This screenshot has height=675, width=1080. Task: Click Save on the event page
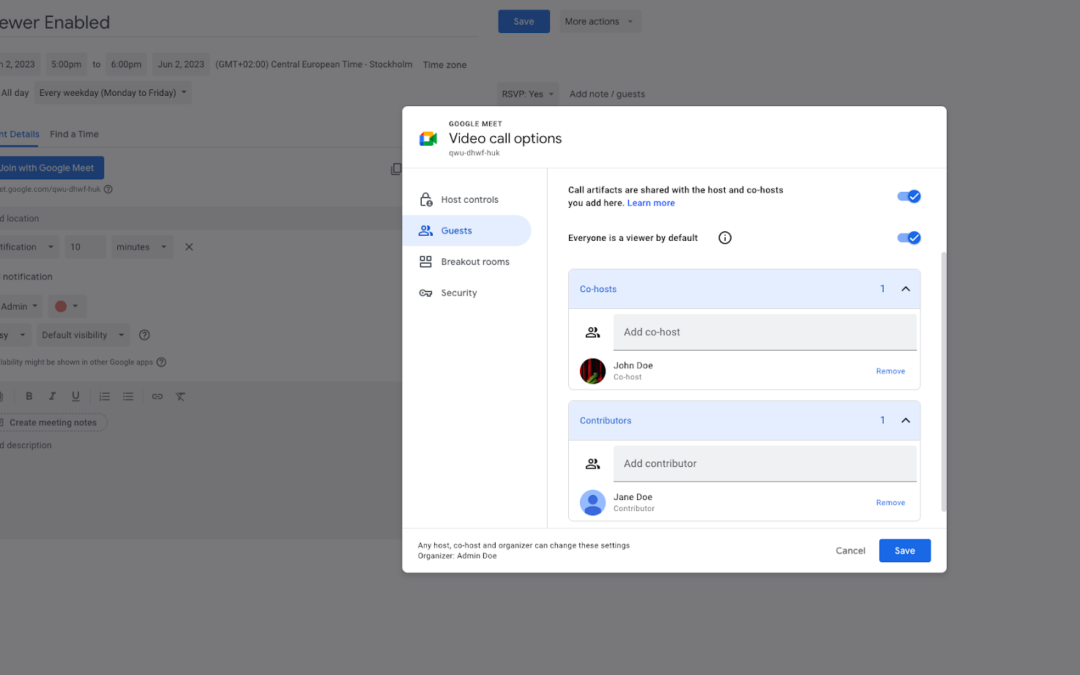pyautogui.click(x=523, y=21)
